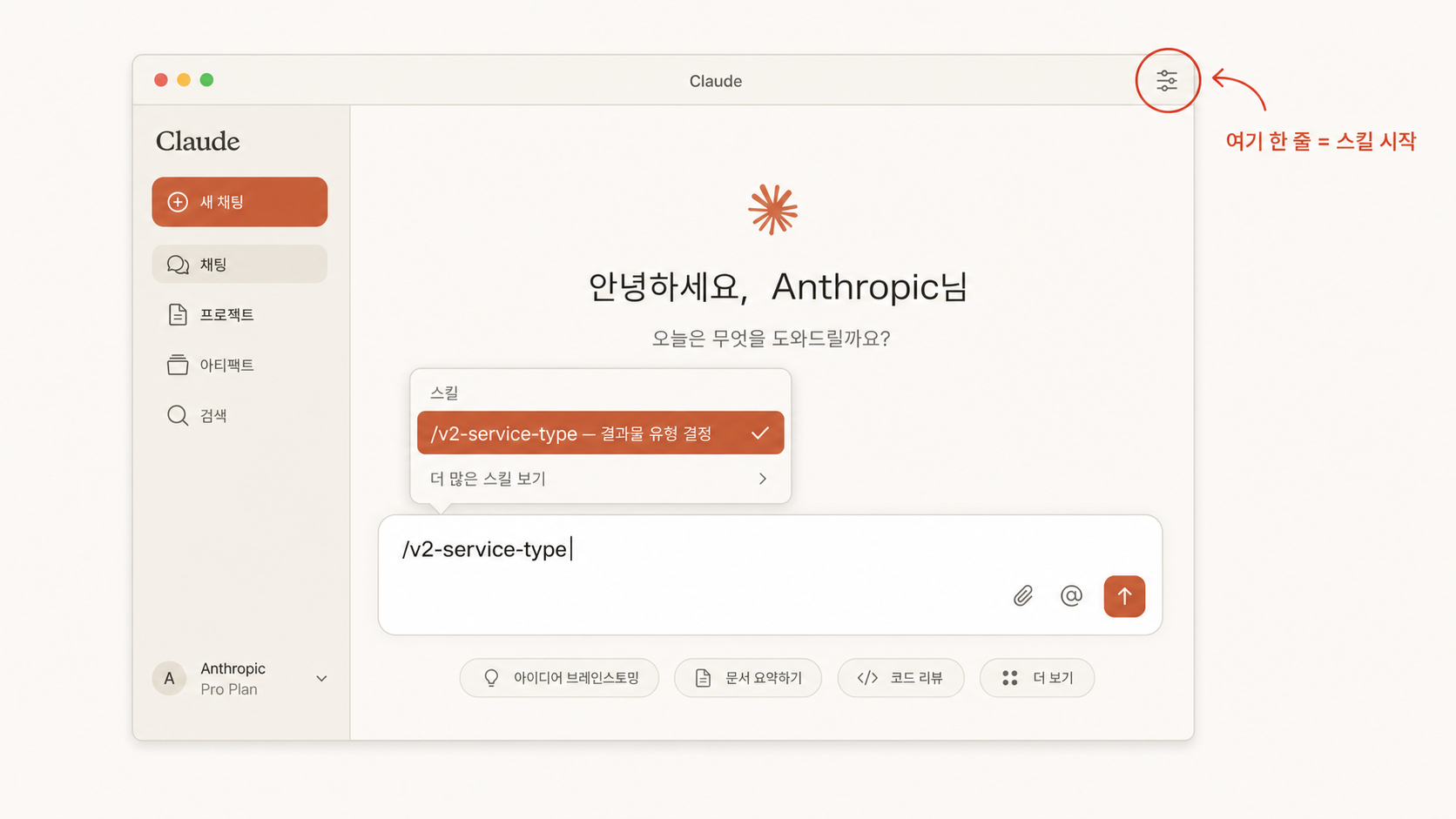Click the @ mention icon
Screen dimensions: 1456x819
pyautogui.click(x=1071, y=596)
